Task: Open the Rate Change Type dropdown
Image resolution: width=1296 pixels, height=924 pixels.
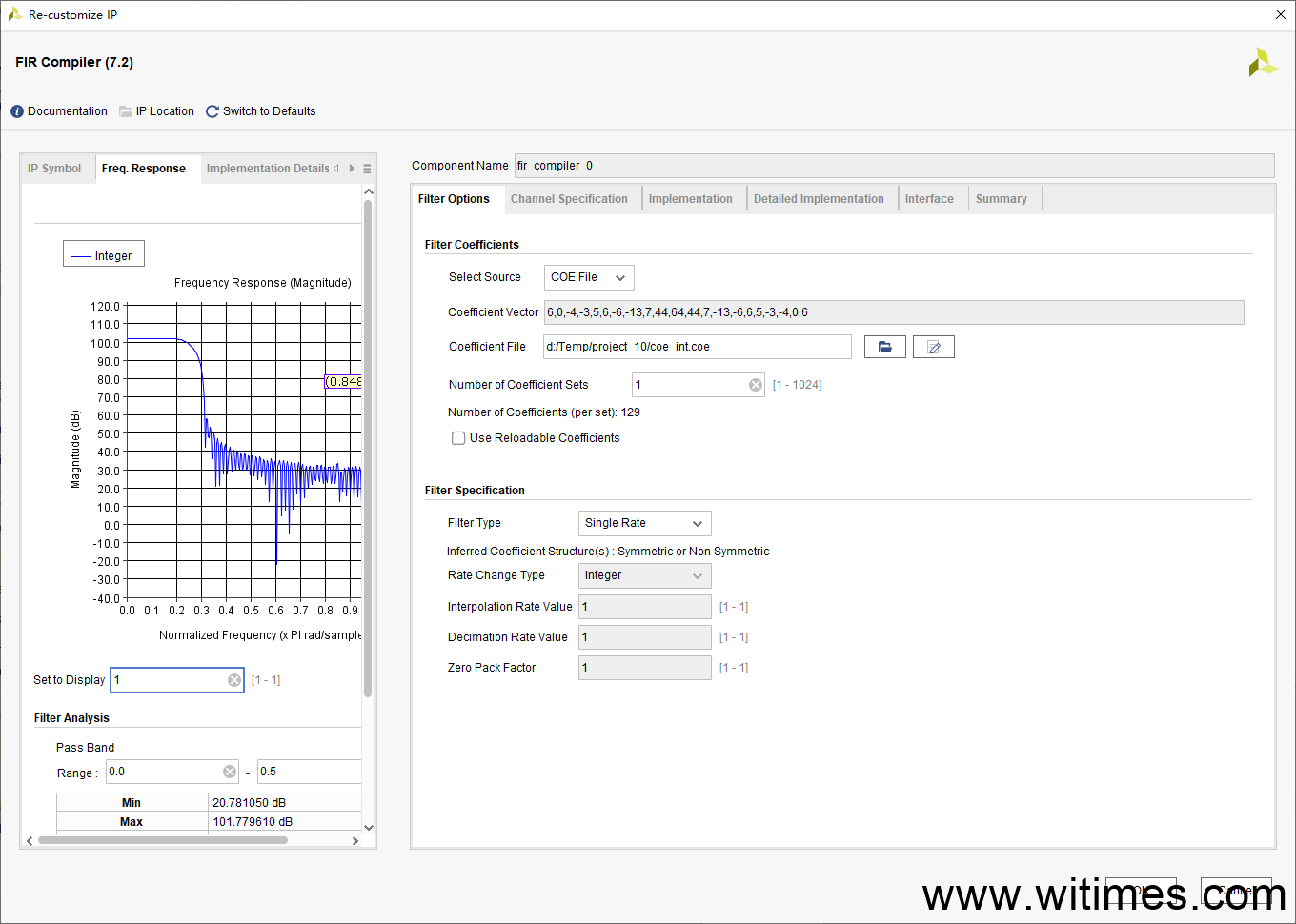Action: 645,575
